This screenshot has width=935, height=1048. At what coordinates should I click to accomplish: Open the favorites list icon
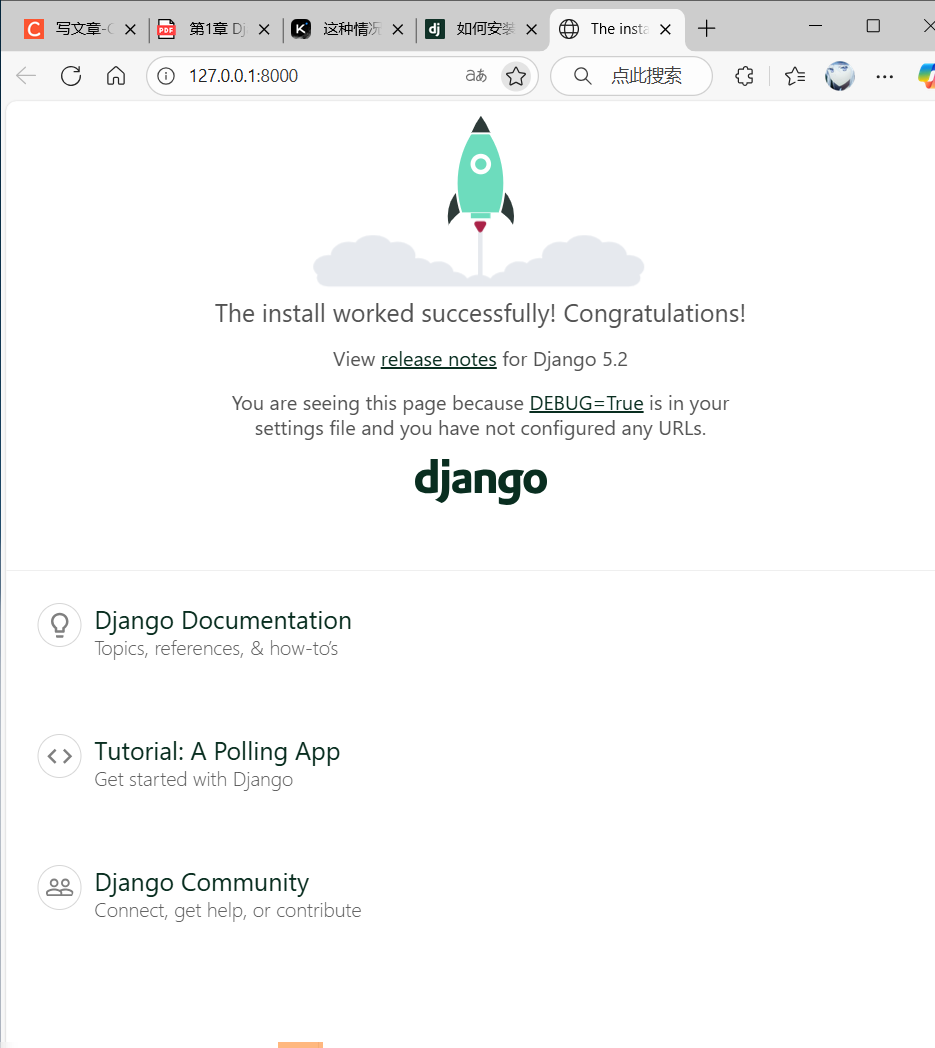click(795, 76)
